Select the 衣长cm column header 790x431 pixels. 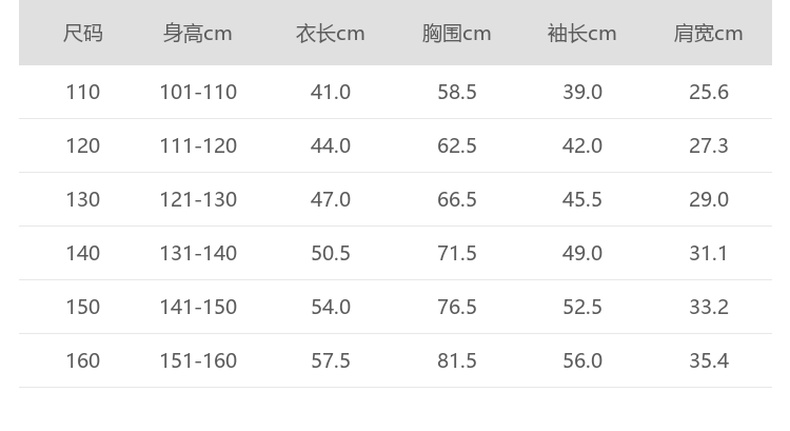tap(330, 34)
